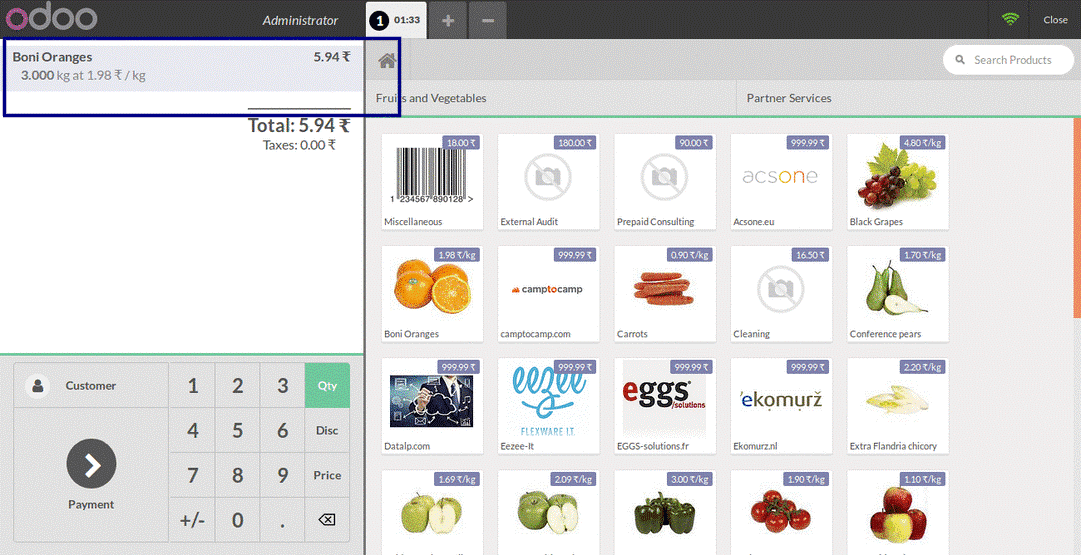Tap numpad digit 9
Viewport: 1081px width, 555px height.
tap(283, 475)
